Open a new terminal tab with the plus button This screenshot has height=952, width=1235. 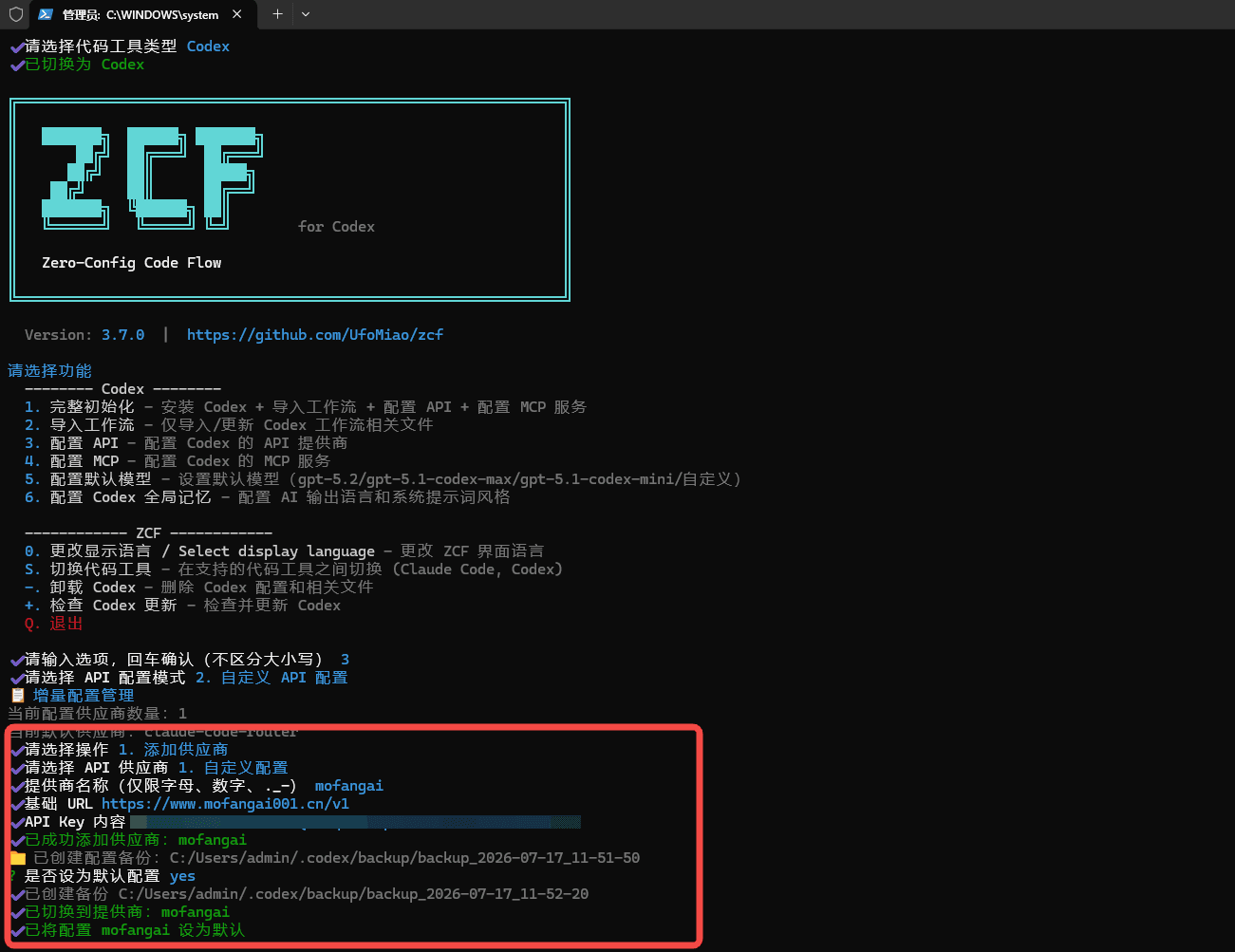277,14
